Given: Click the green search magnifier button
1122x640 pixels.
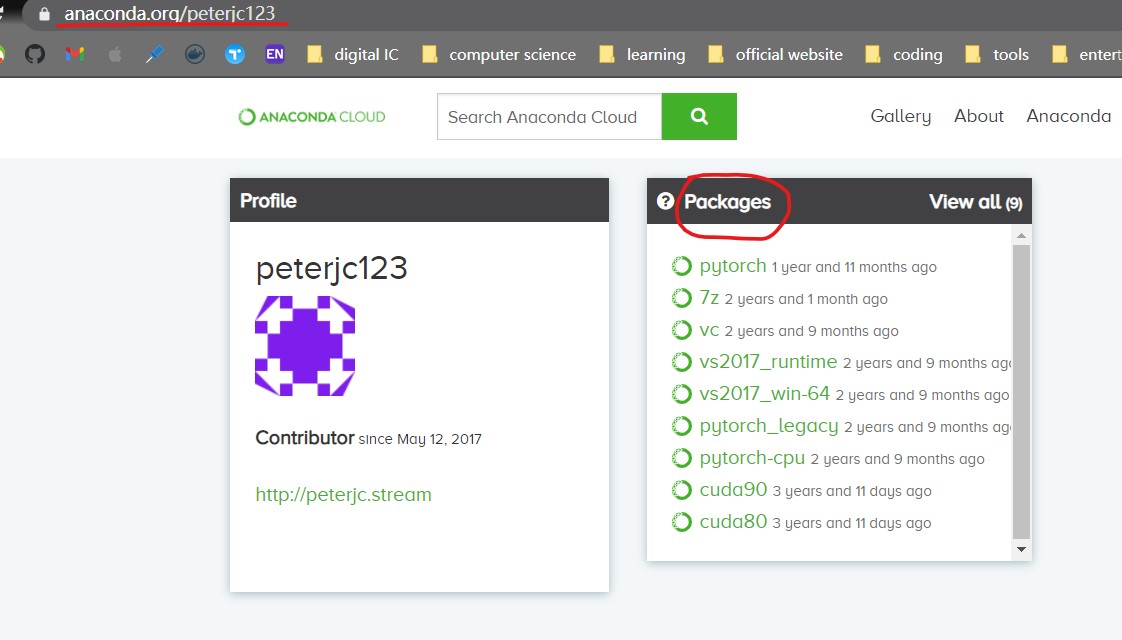Looking at the screenshot, I should 699,116.
